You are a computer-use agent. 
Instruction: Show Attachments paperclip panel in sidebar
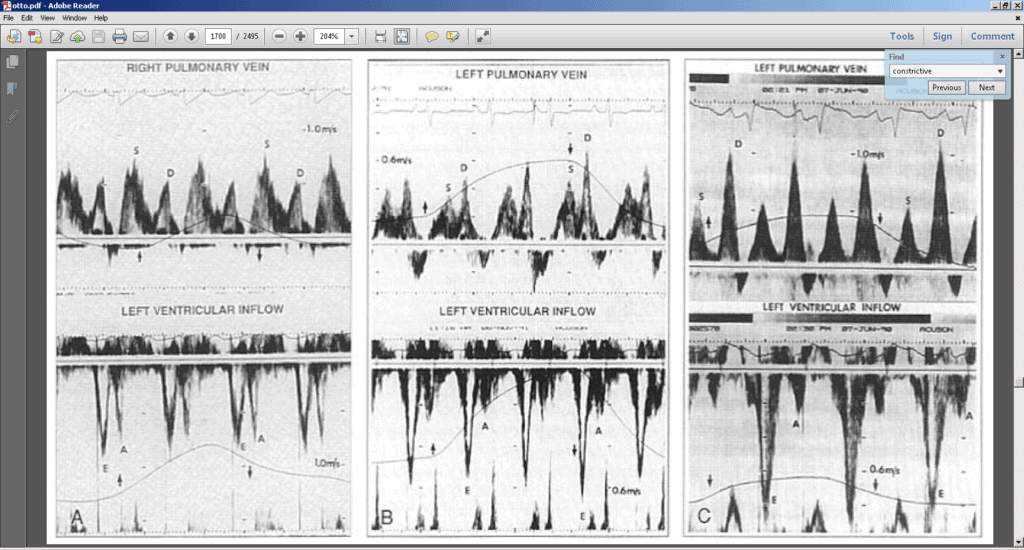tap(12, 116)
